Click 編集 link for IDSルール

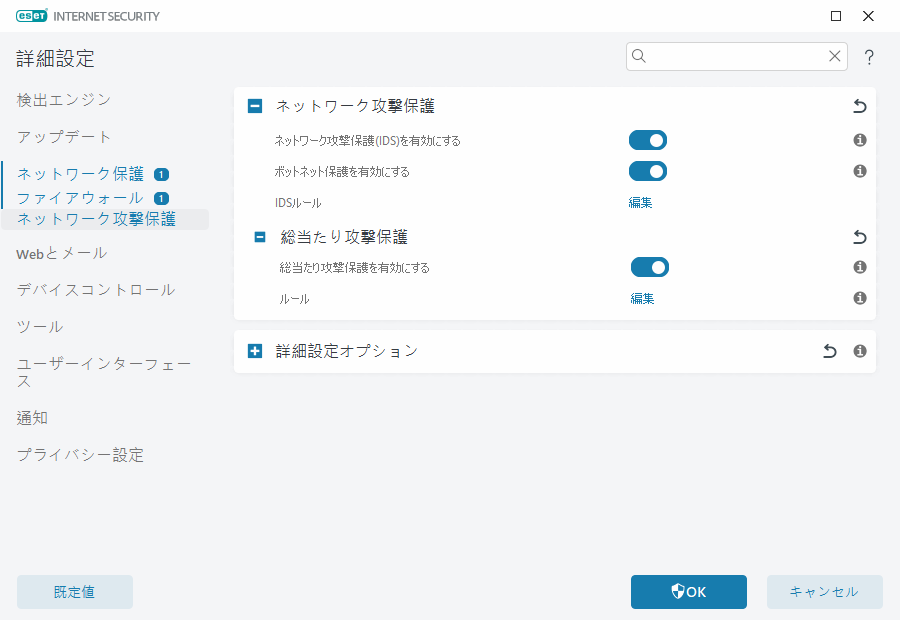point(640,203)
